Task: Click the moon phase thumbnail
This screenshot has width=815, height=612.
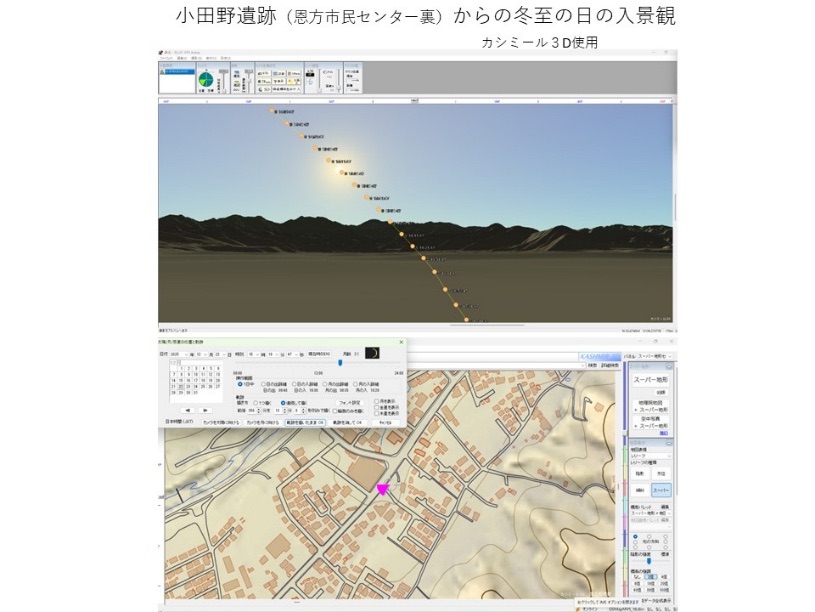Action: [373, 353]
